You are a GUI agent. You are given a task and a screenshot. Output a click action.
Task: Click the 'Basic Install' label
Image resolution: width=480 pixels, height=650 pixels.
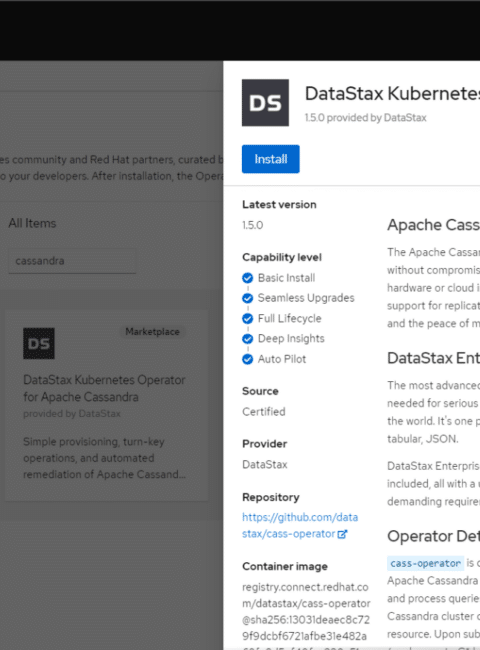(x=286, y=278)
